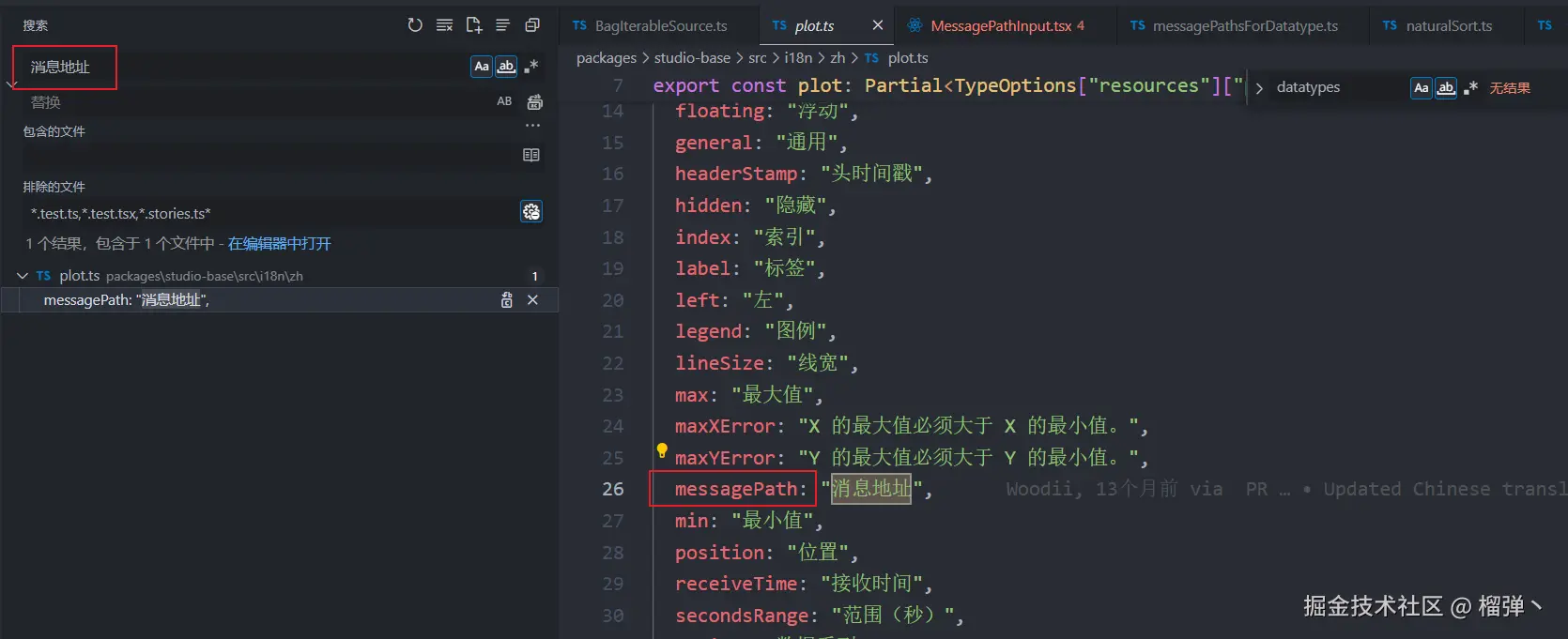
Task: Click the files to exclude input
Action: tap(270, 213)
